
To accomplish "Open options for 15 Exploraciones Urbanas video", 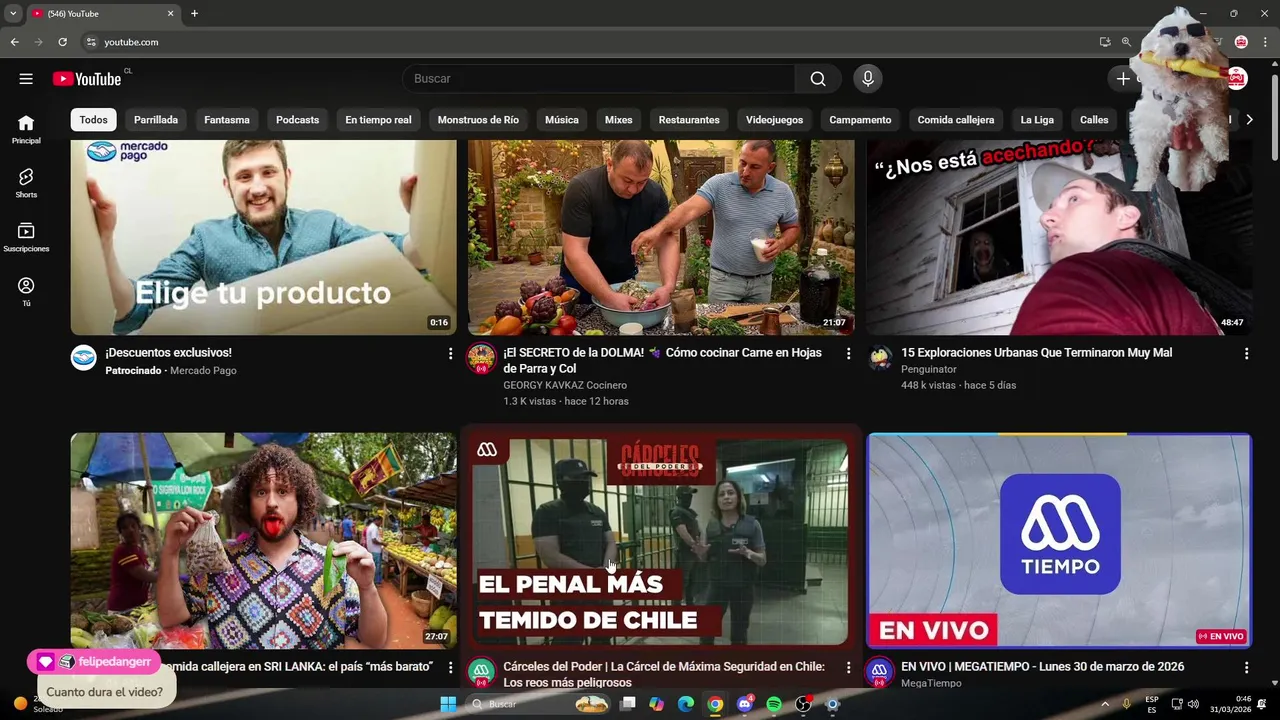I will [x=1246, y=354].
